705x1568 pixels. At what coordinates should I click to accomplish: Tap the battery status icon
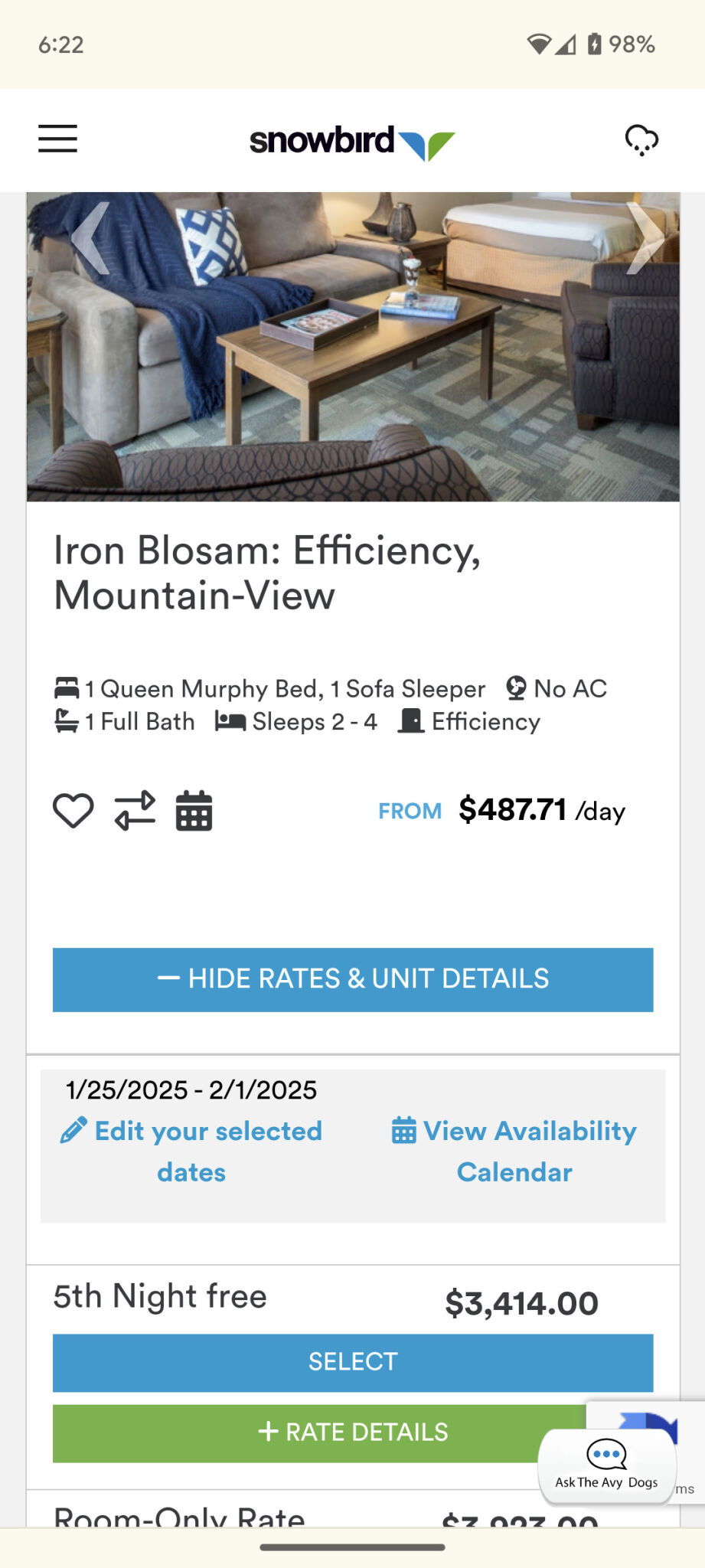[595, 44]
